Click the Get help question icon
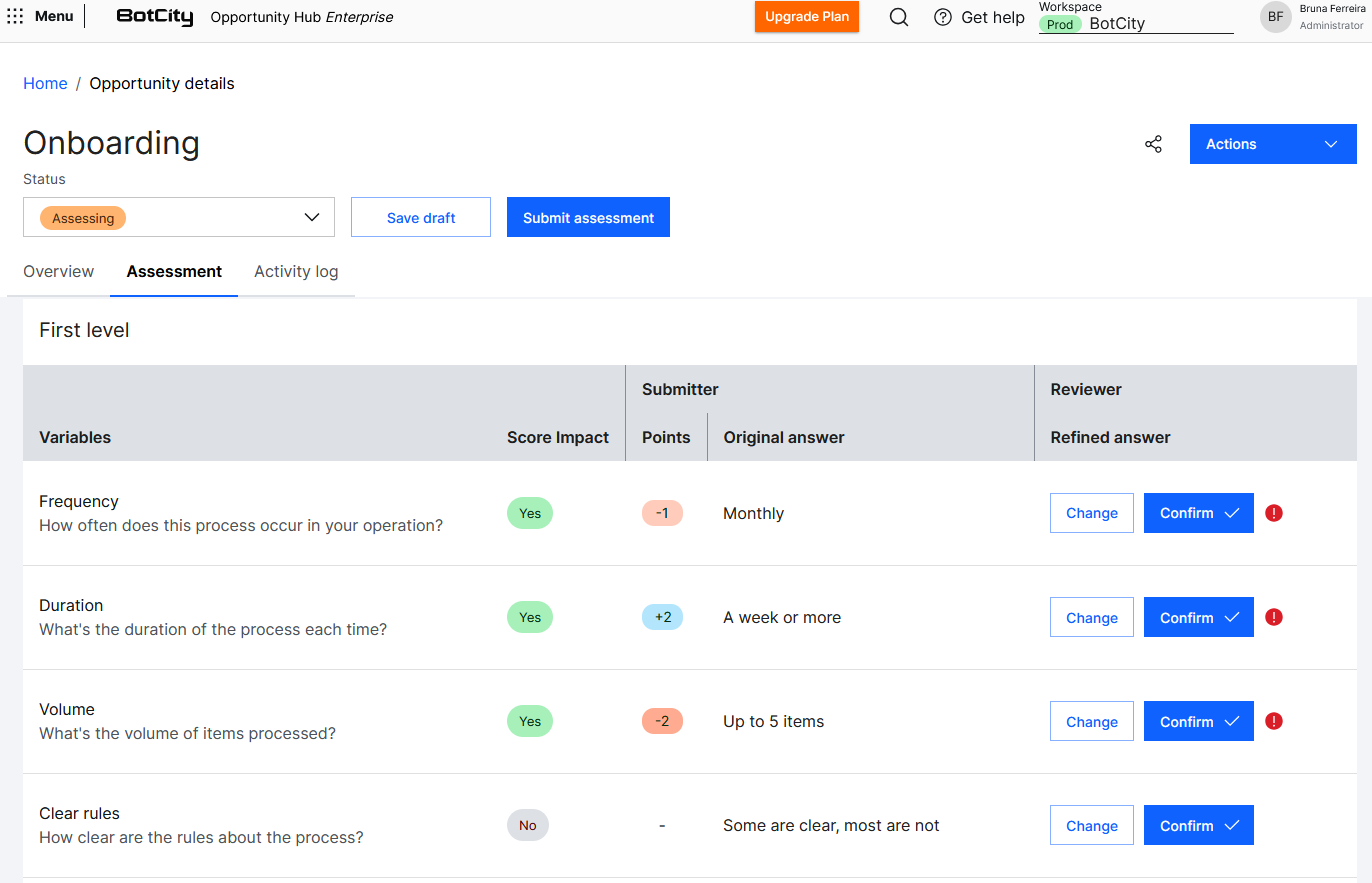 942,17
